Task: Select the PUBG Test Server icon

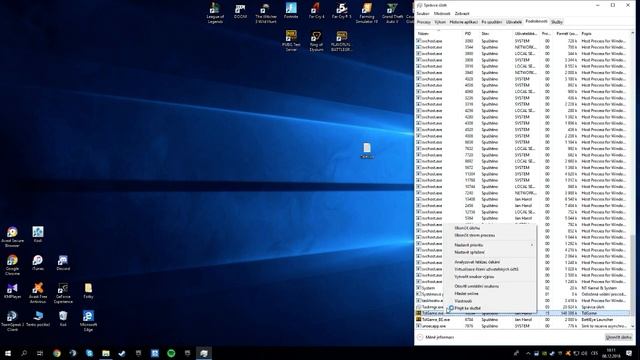Action: (x=291, y=40)
